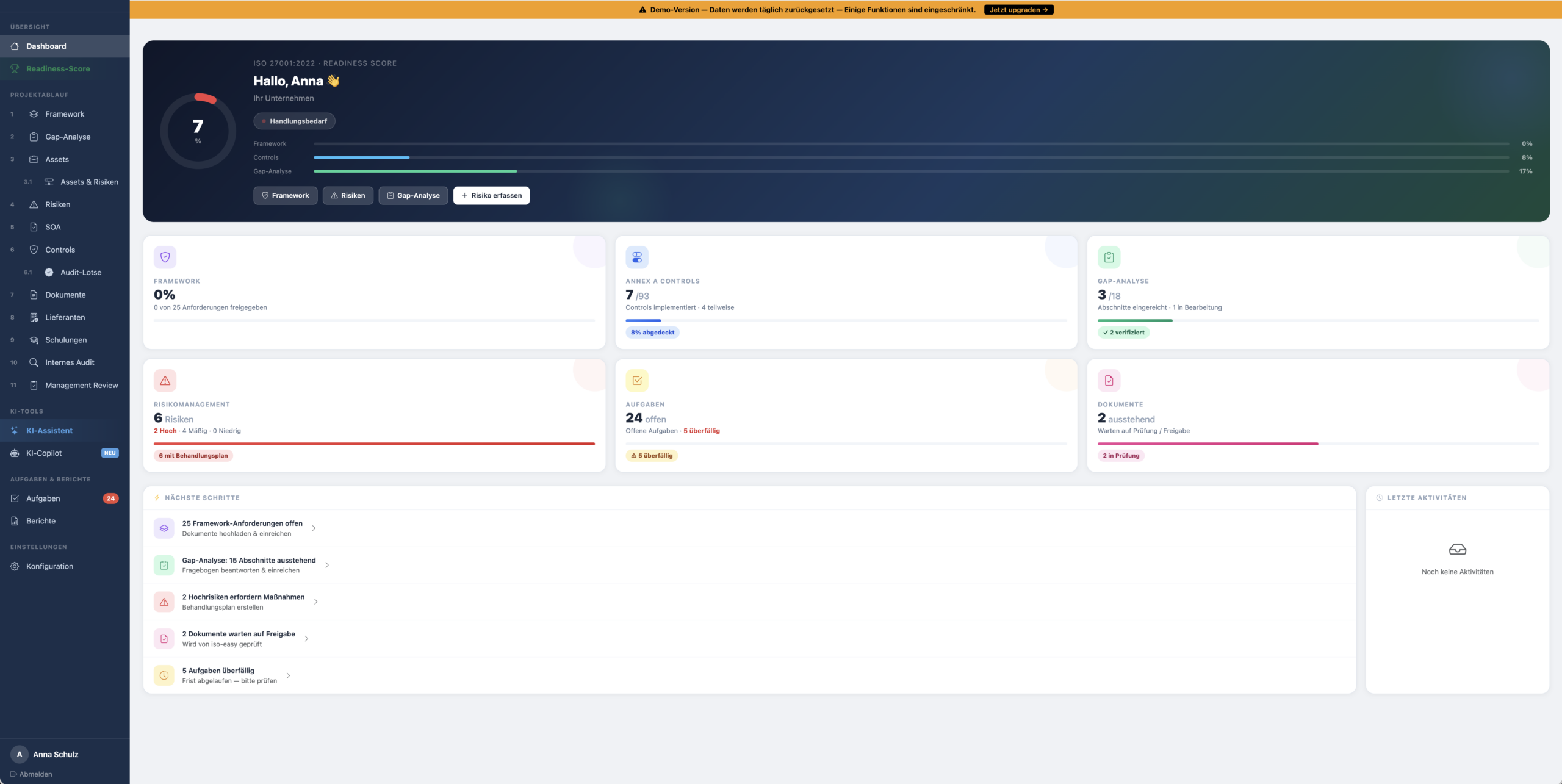Select the Schulungen graduation cap icon

point(34,340)
